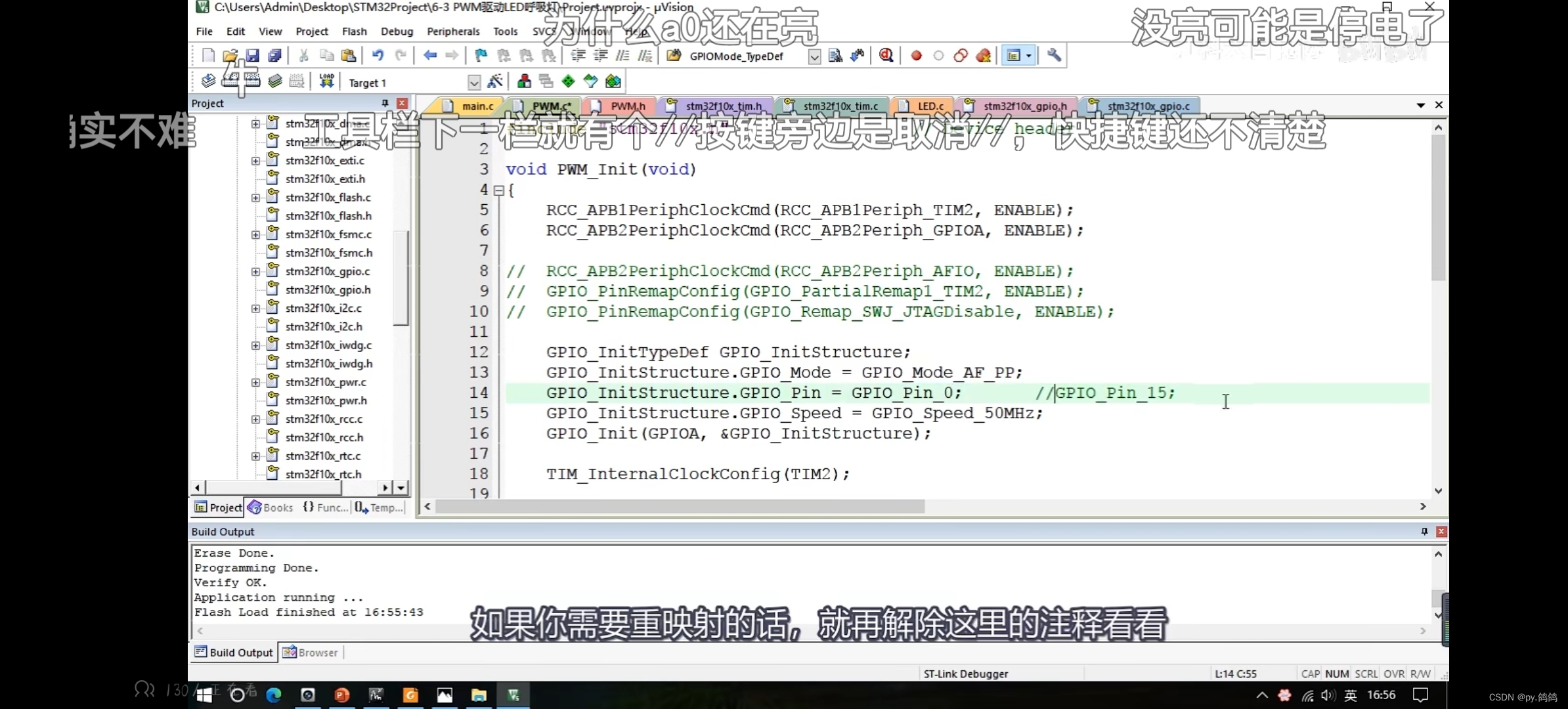Viewport: 1568px width, 709px height.
Task: Switch to Templates panel tab
Action: click(379, 507)
